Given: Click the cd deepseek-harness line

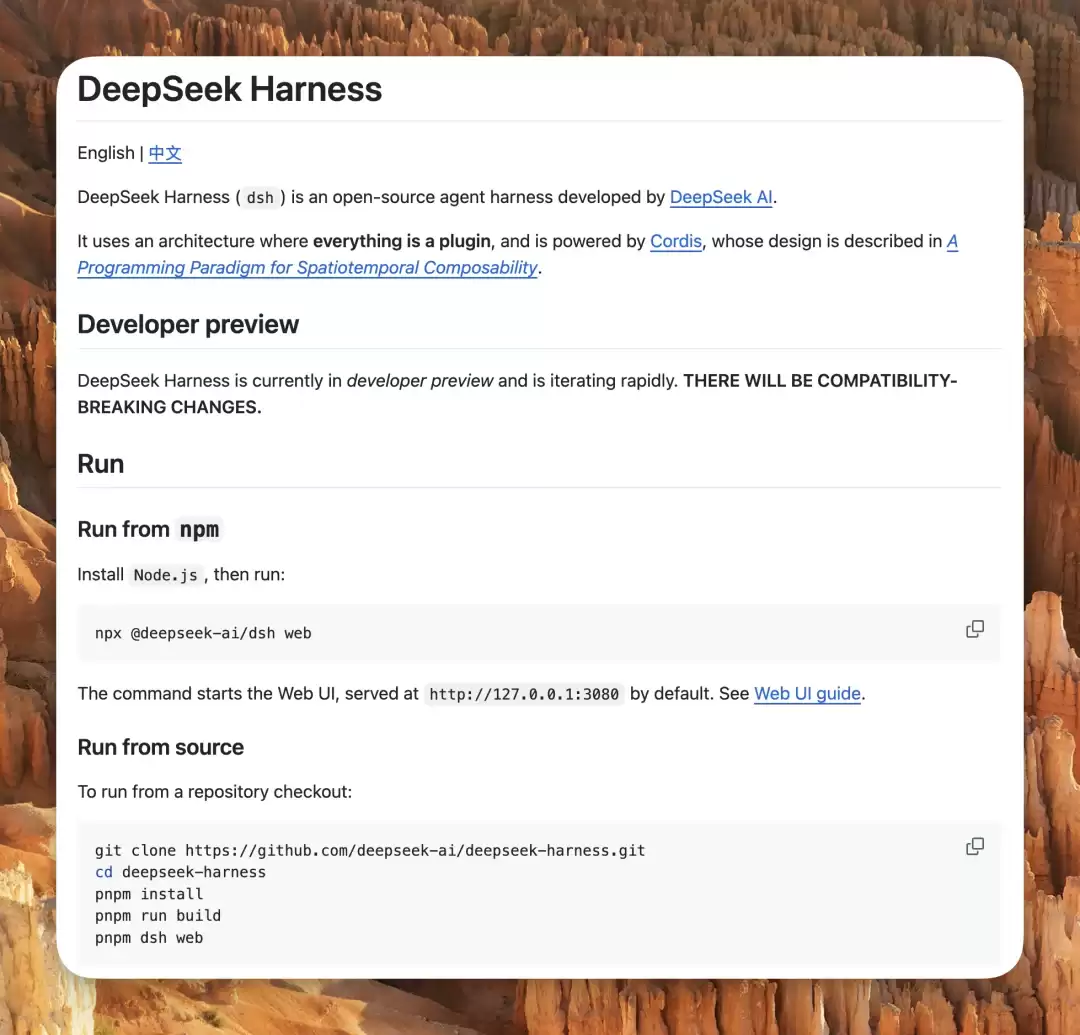Looking at the screenshot, I should [180, 872].
